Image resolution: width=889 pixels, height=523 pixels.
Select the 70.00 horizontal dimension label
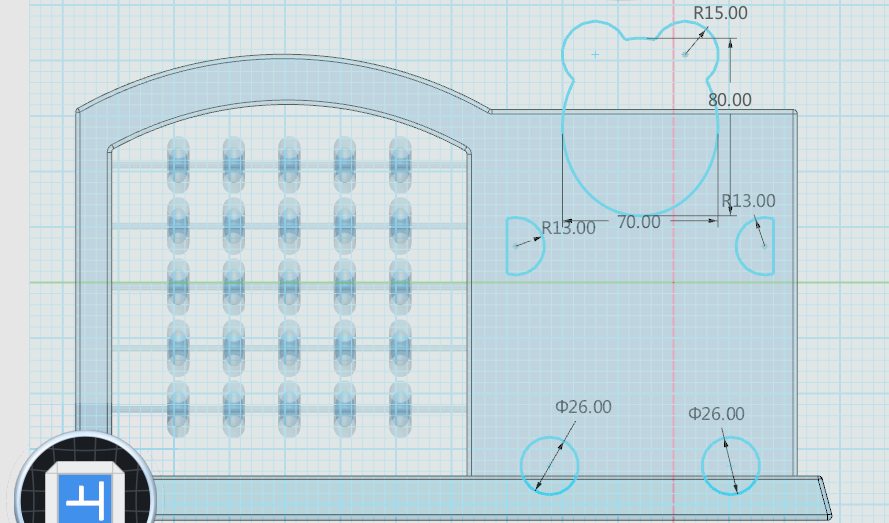pyautogui.click(x=638, y=222)
